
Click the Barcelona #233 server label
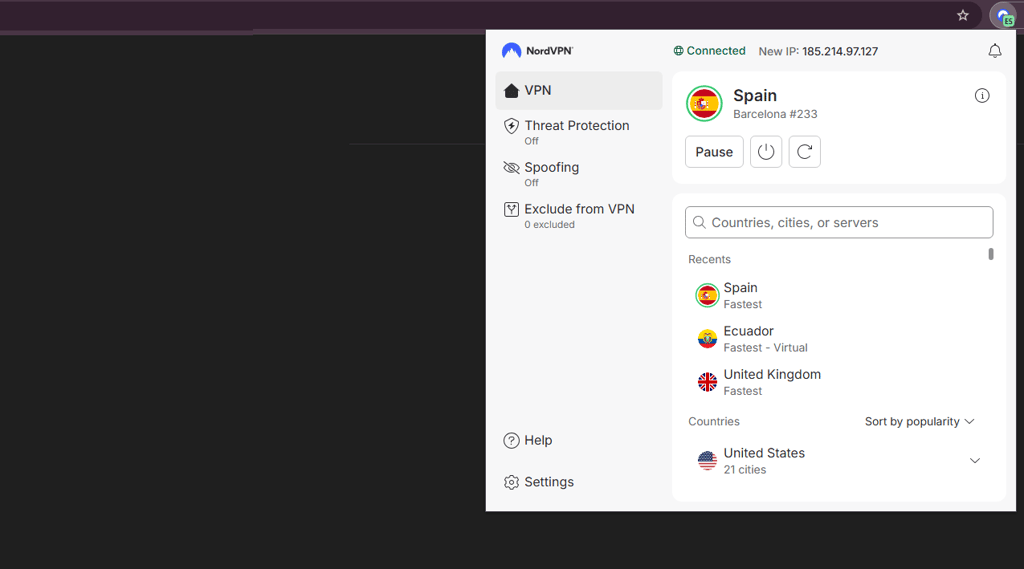point(775,114)
